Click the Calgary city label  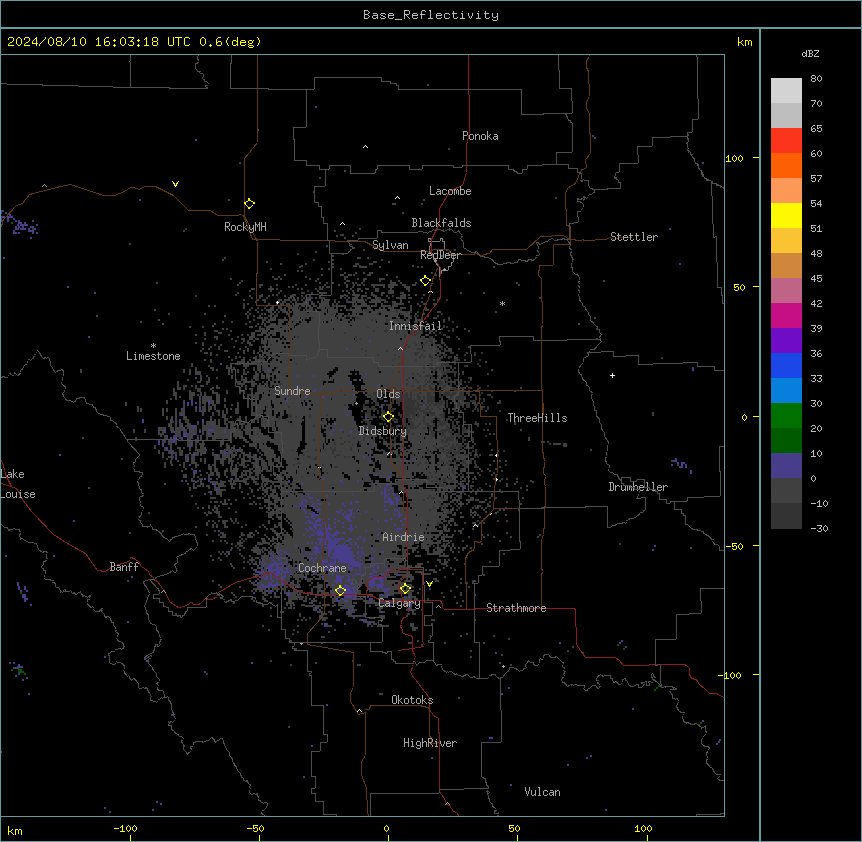[400, 603]
